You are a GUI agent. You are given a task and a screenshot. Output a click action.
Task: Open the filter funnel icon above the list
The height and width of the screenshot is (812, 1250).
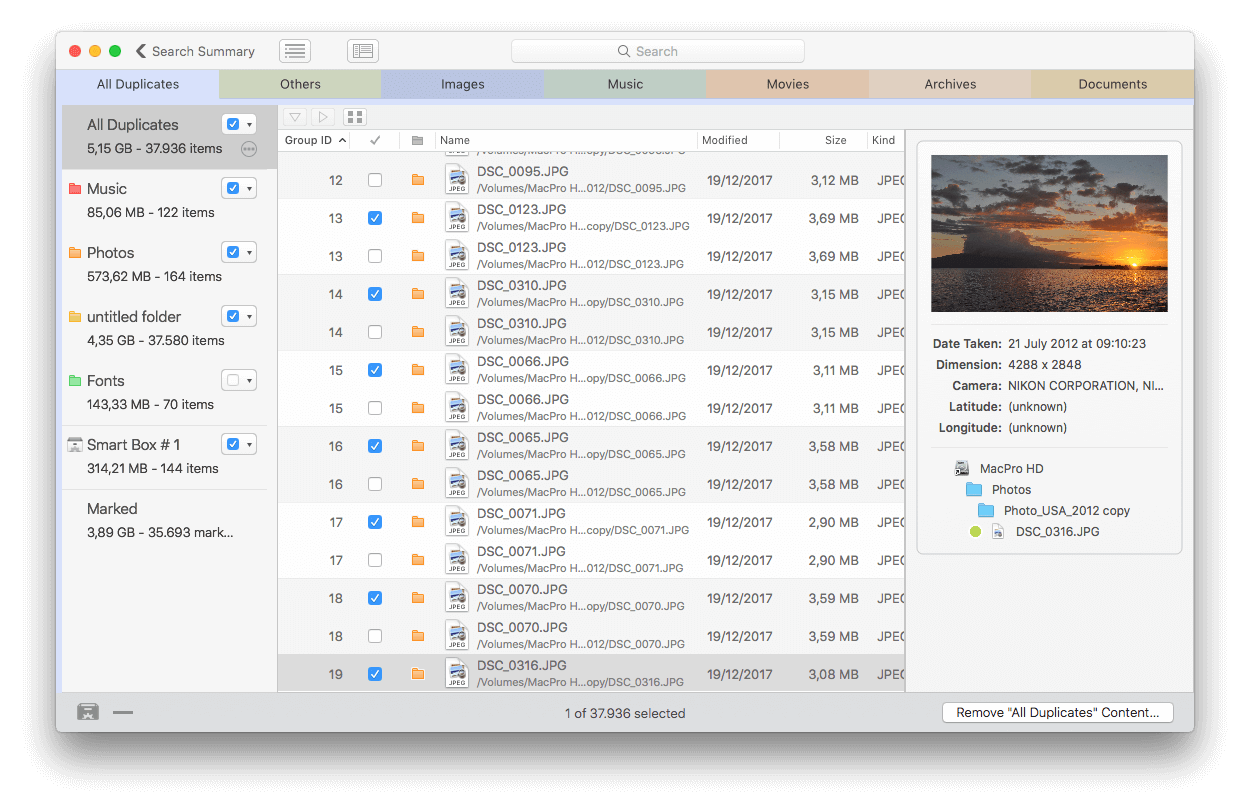(294, 117)
